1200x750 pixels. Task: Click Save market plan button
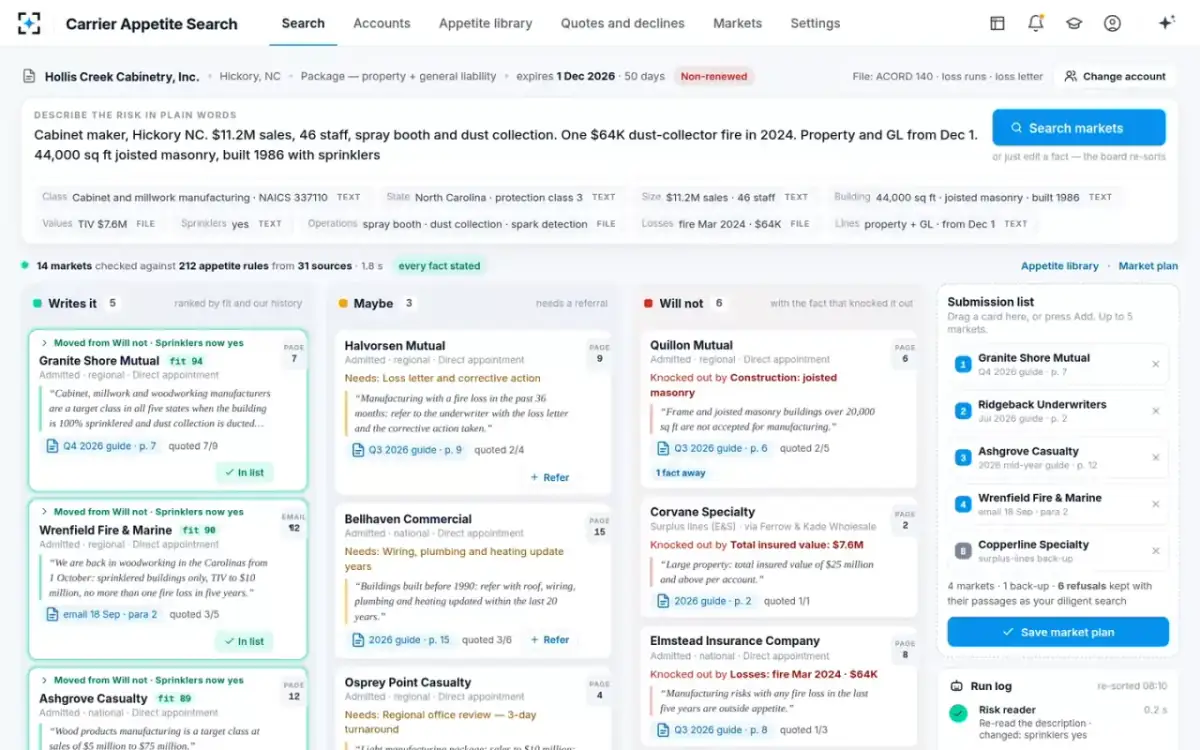[x=1058, y=632]
